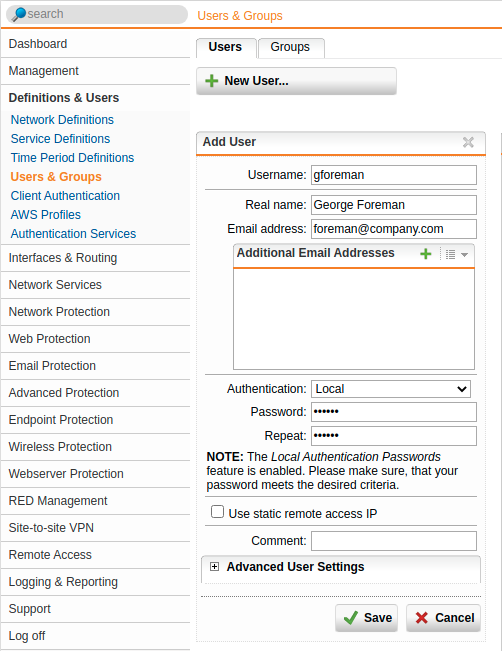This screenshot has height=651, width=502.
Task: Close the Add User dialog
Action: (x=468, y=142)
